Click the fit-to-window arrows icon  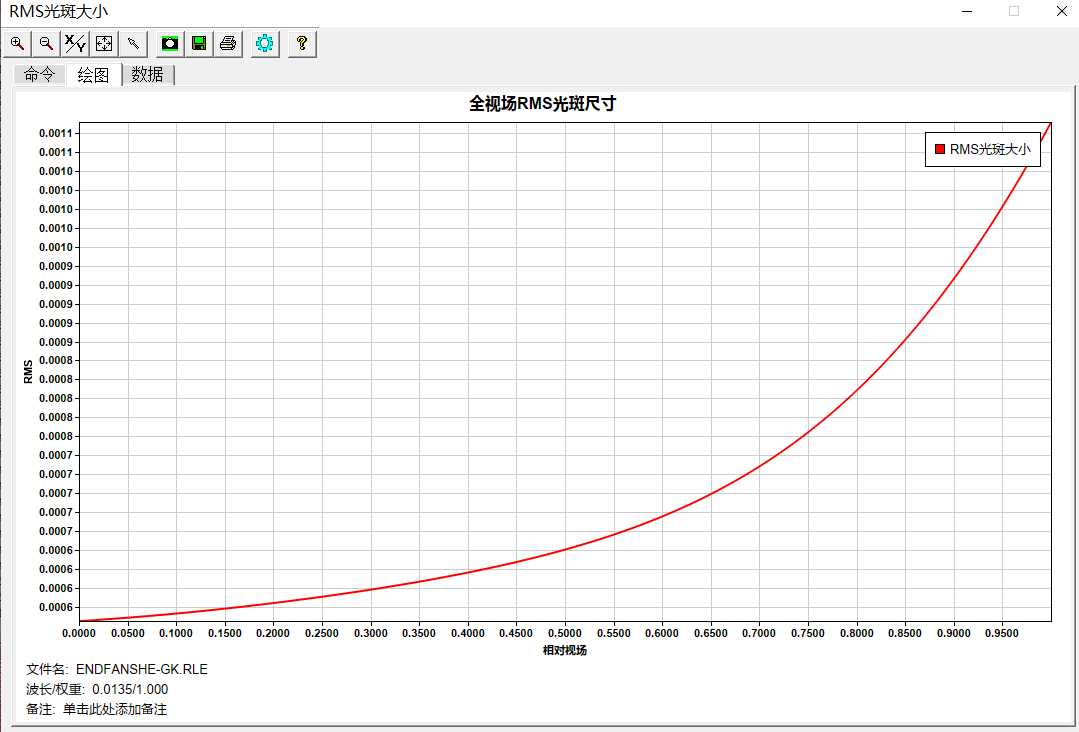pyautogui.click(x=104, y=44)
